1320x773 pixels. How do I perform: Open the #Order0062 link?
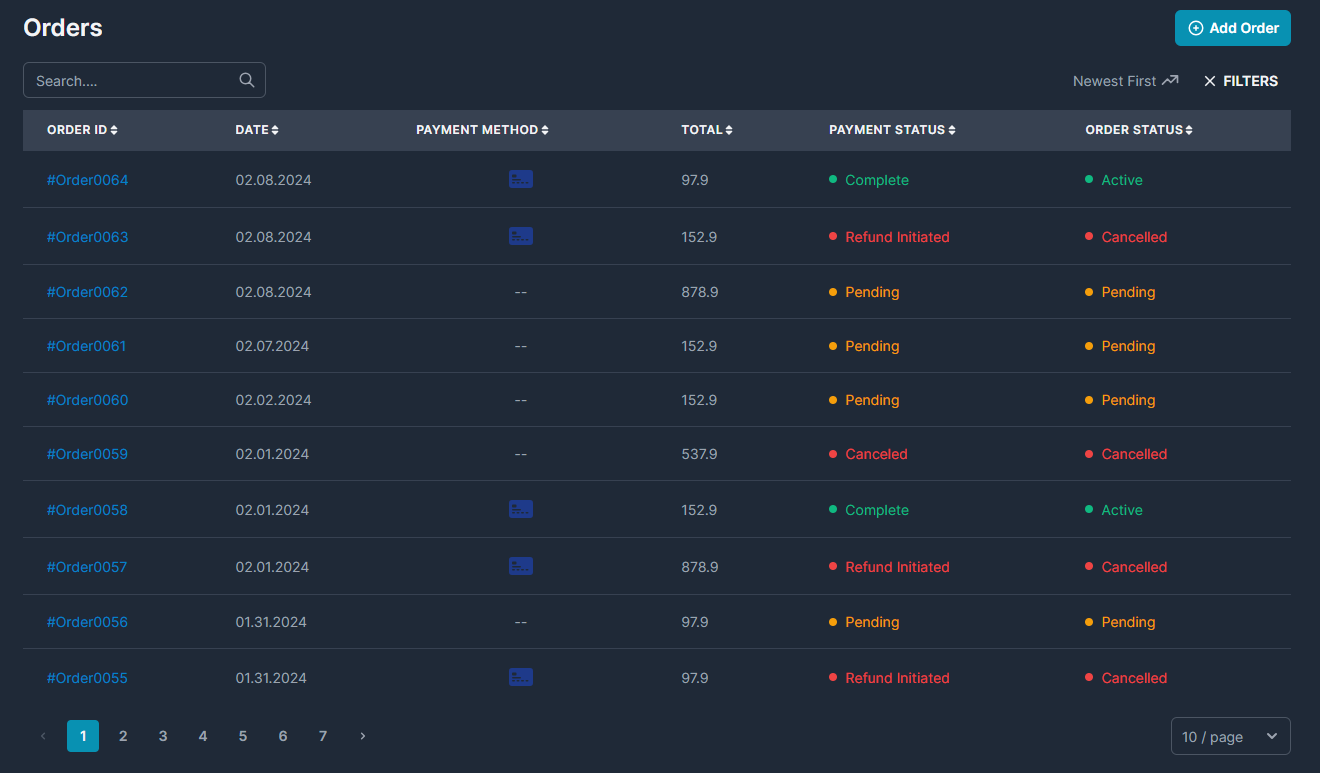88,292
